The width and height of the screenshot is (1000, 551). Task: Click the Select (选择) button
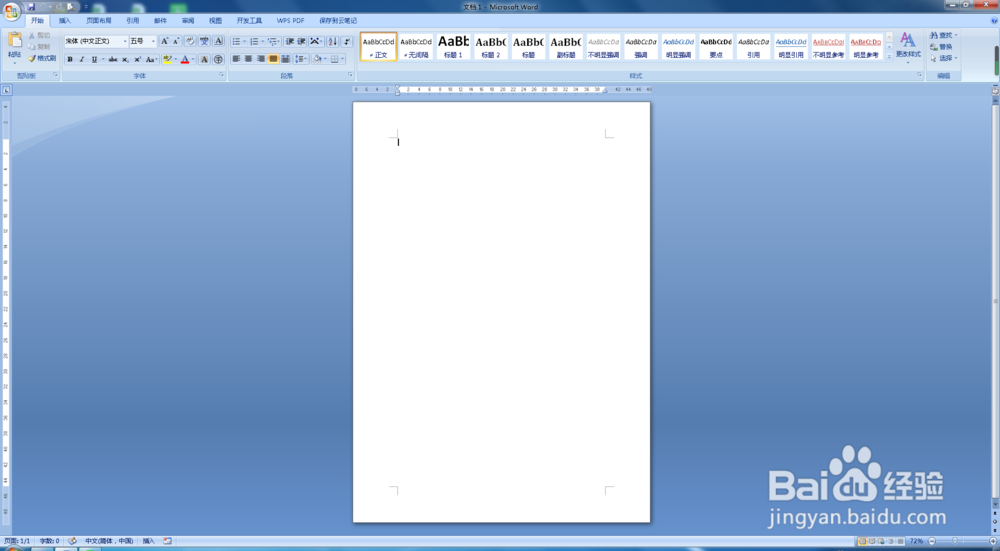tap(943, 58)
